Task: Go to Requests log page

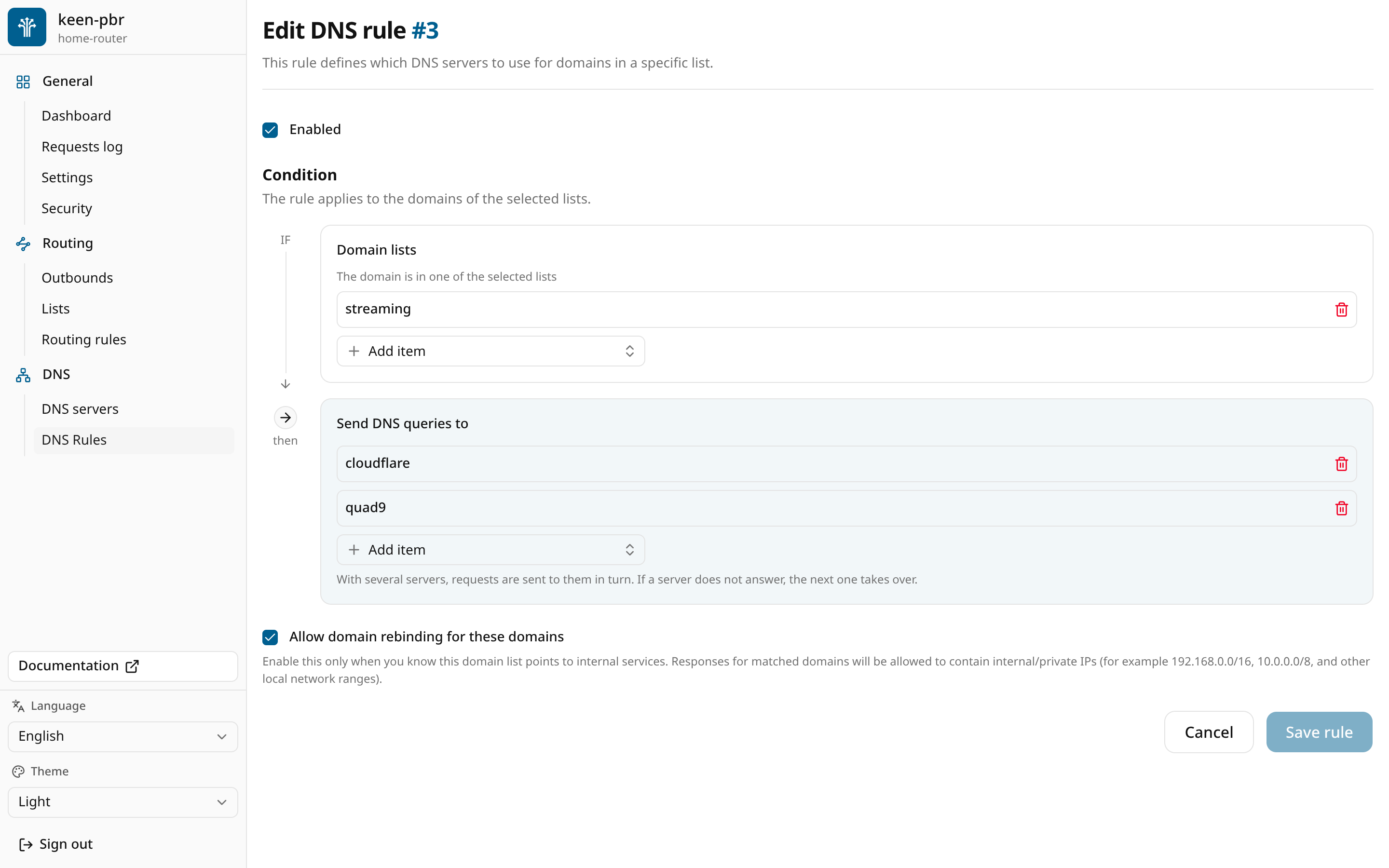Action: tap(134, 147)
